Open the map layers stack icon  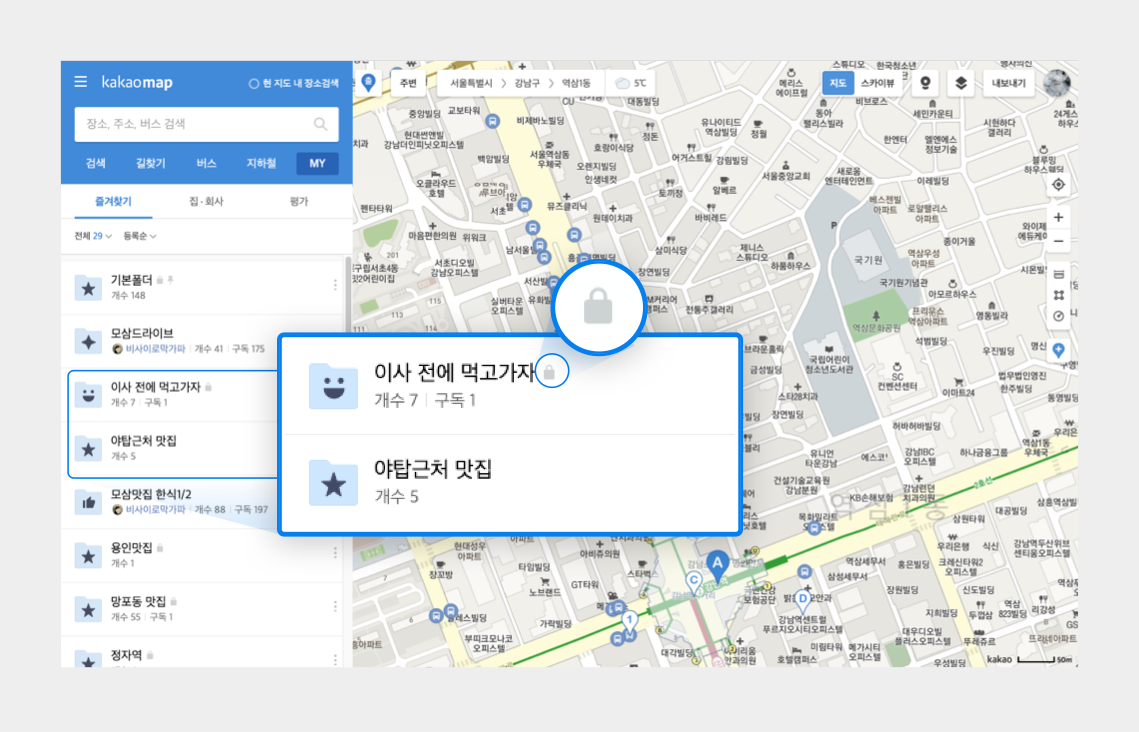tap(960, 83)
